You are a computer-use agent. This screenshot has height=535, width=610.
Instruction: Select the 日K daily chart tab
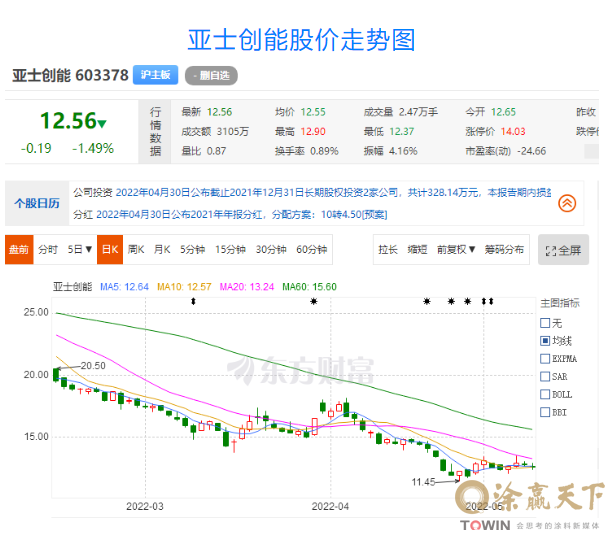110,249
